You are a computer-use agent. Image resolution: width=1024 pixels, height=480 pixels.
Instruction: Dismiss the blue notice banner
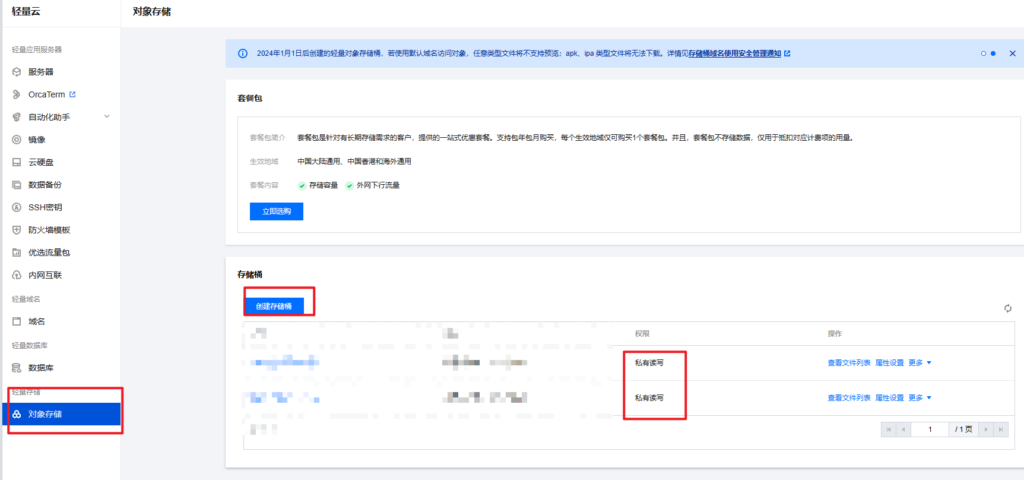point(1011,53)
